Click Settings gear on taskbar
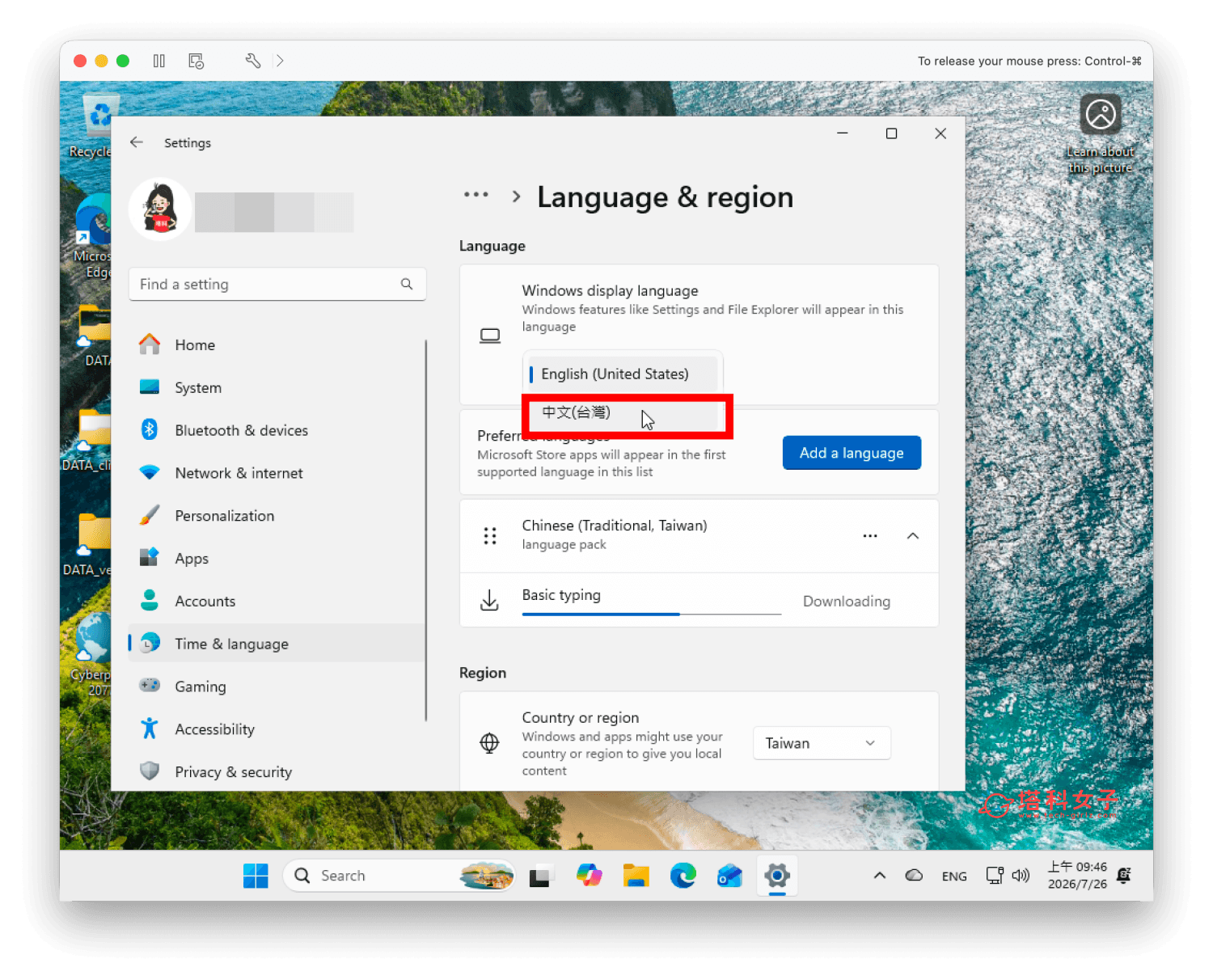Viewport: 1213px width, 980px height. 777,876
